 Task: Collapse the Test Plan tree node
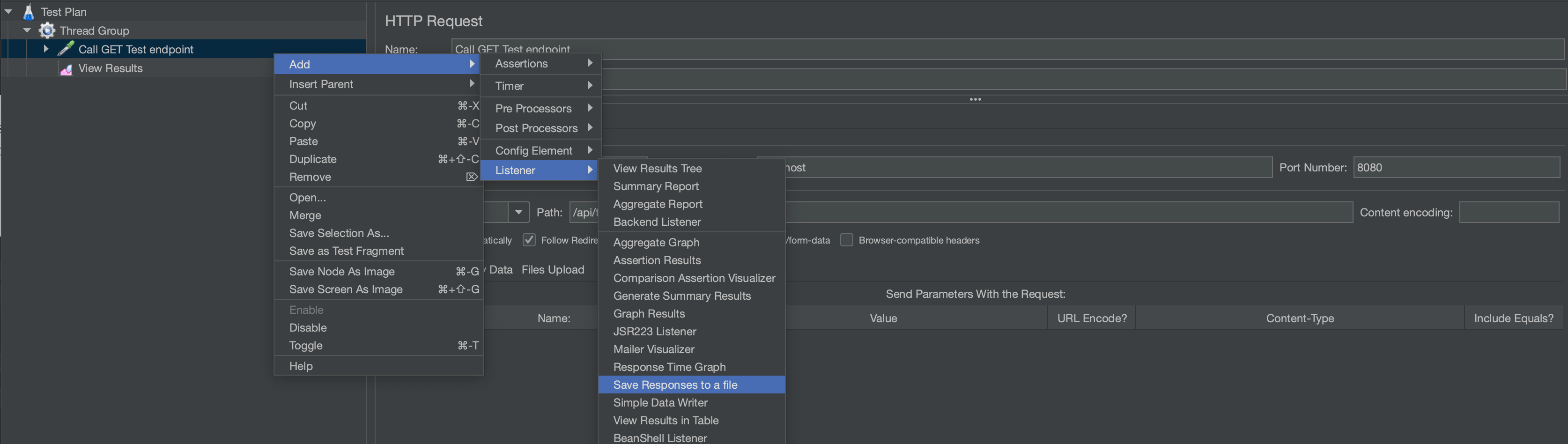(x=8, y=12)
